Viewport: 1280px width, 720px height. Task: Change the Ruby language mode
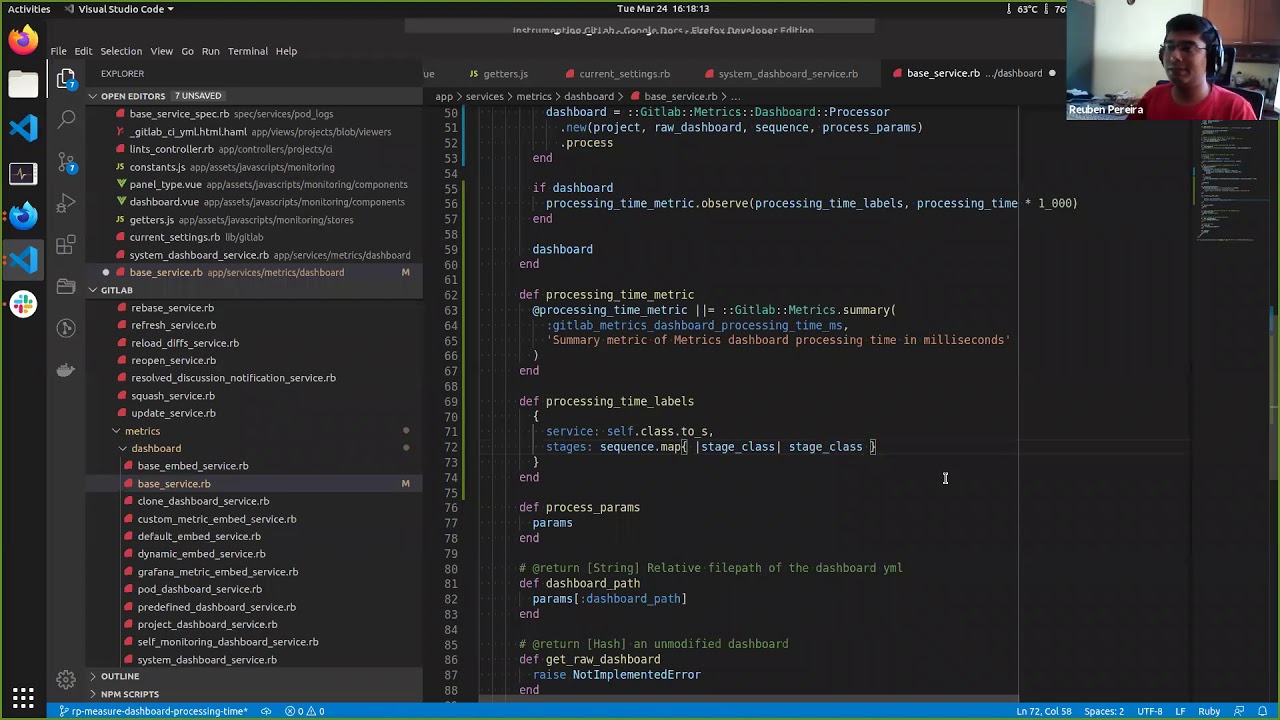click(x=1209, y=711)
